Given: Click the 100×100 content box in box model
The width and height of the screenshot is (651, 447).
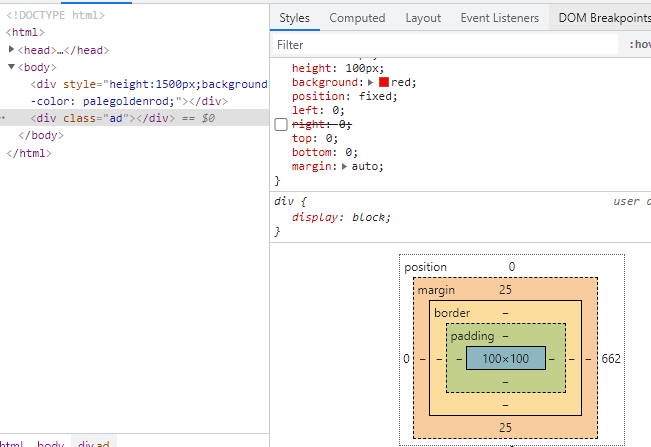Looking at the screenshot, I should 505,358.
